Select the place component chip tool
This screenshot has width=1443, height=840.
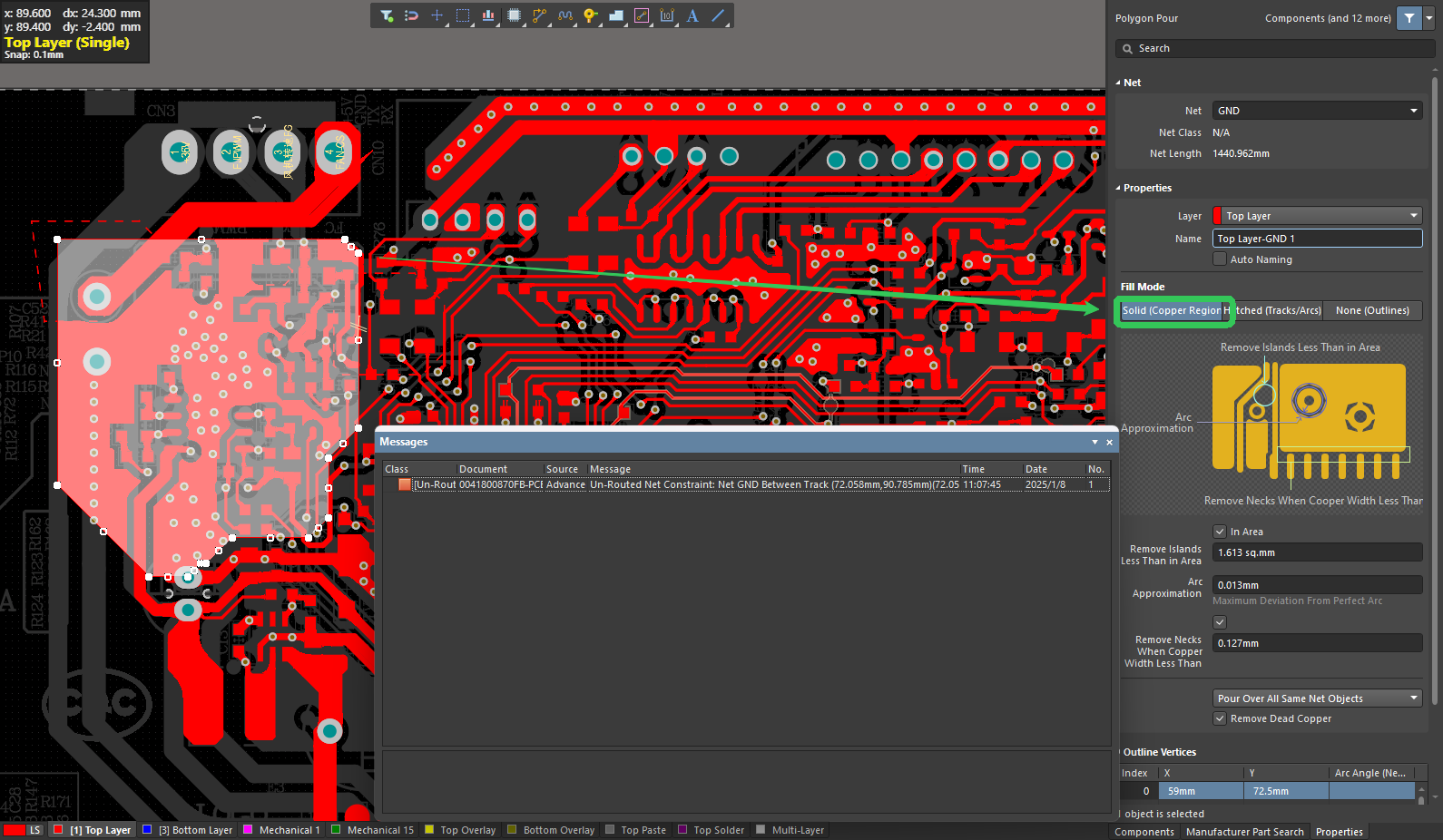(x=514, y=15)
